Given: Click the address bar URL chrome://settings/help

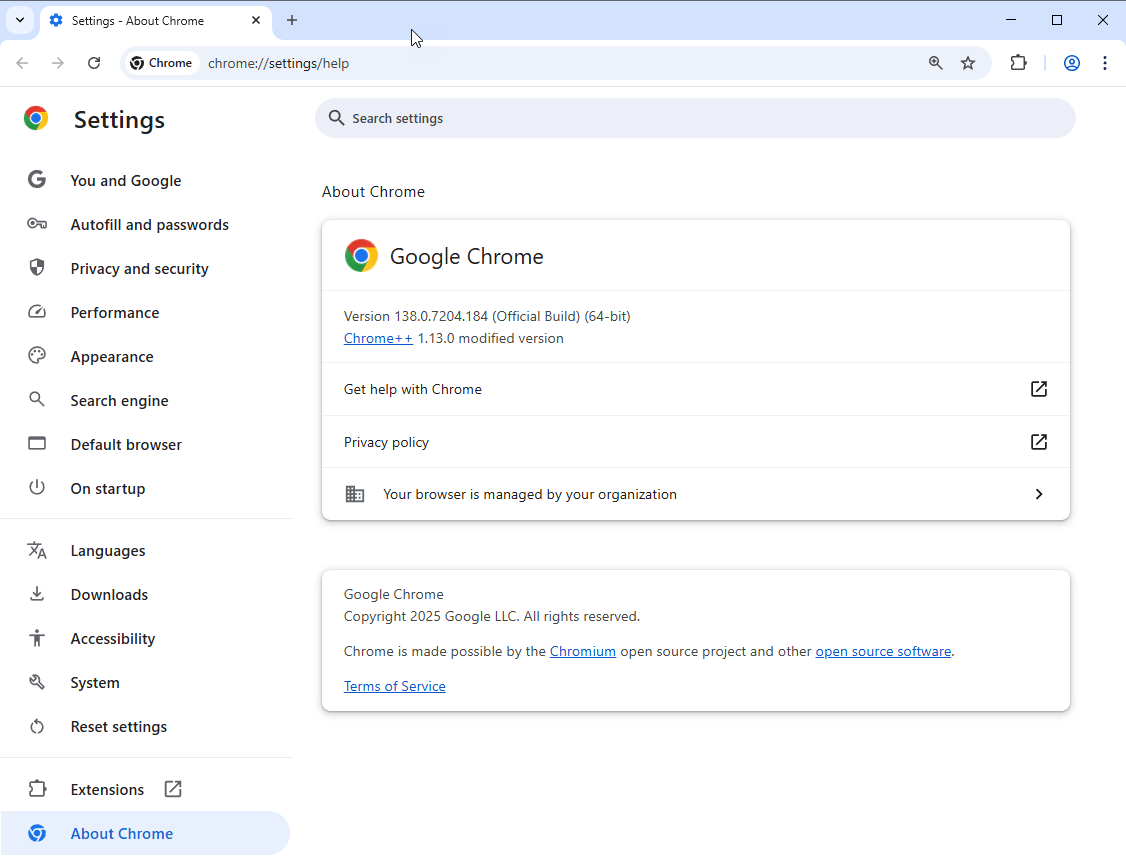Looking at the screenshot, I should (x=279, y=63).
